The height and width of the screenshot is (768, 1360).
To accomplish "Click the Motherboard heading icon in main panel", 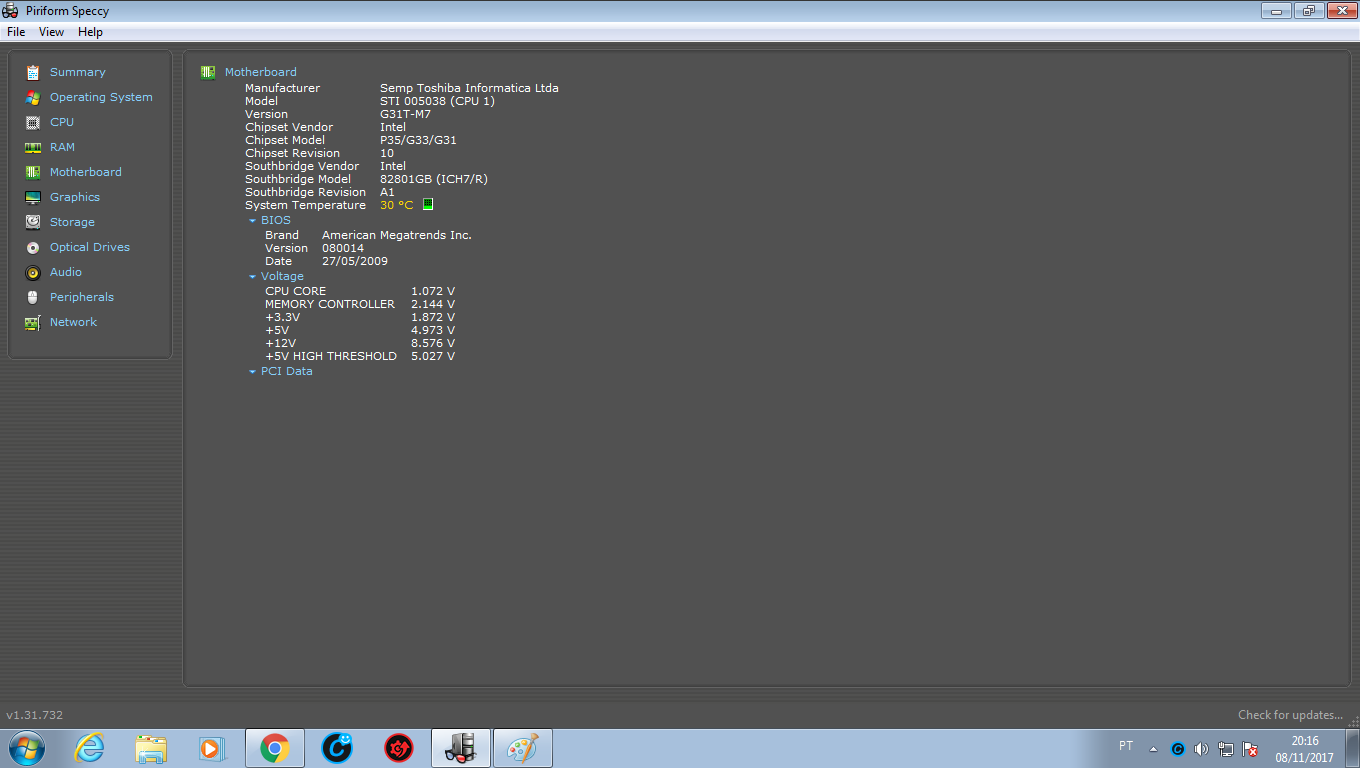I will click(x=208, y=72).
